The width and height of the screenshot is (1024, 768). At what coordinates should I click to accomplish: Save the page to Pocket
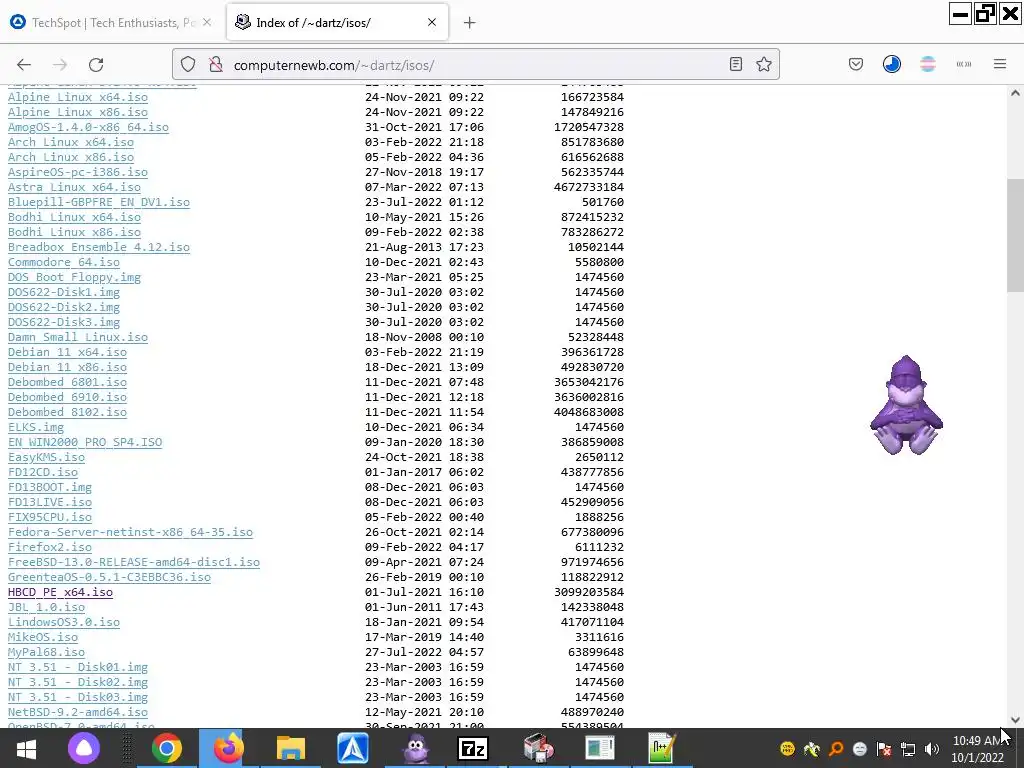[856, 64]
